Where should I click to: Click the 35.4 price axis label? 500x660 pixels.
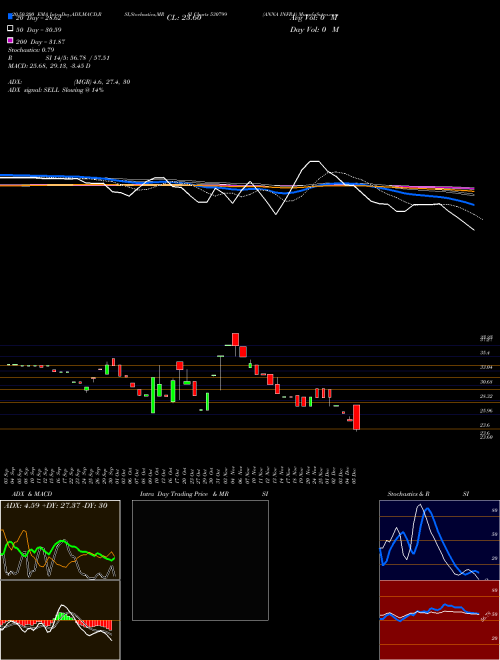click(485, 353)
